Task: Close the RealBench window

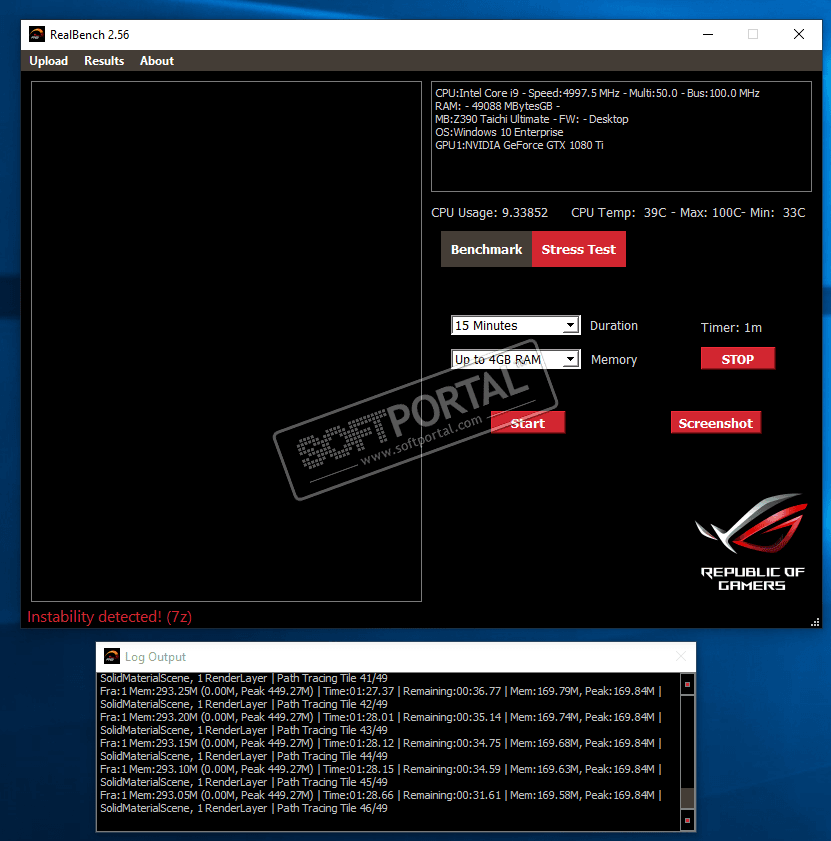Action: click(799, 34)
